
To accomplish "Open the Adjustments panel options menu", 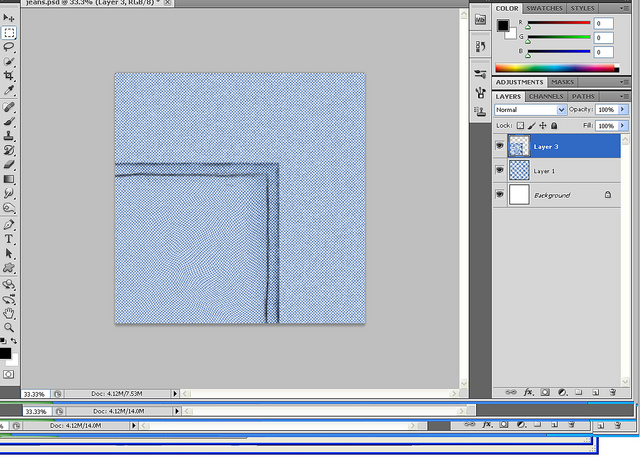I will [x=625, y=82].
